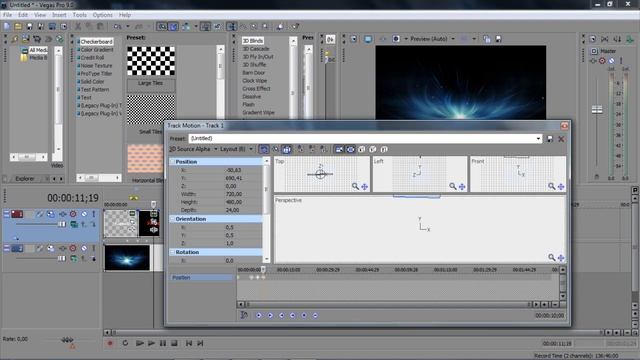The image size is (640, 360).
Task: Click the Position Width value field
Action: pyautogui.click(x=233, y=194)
